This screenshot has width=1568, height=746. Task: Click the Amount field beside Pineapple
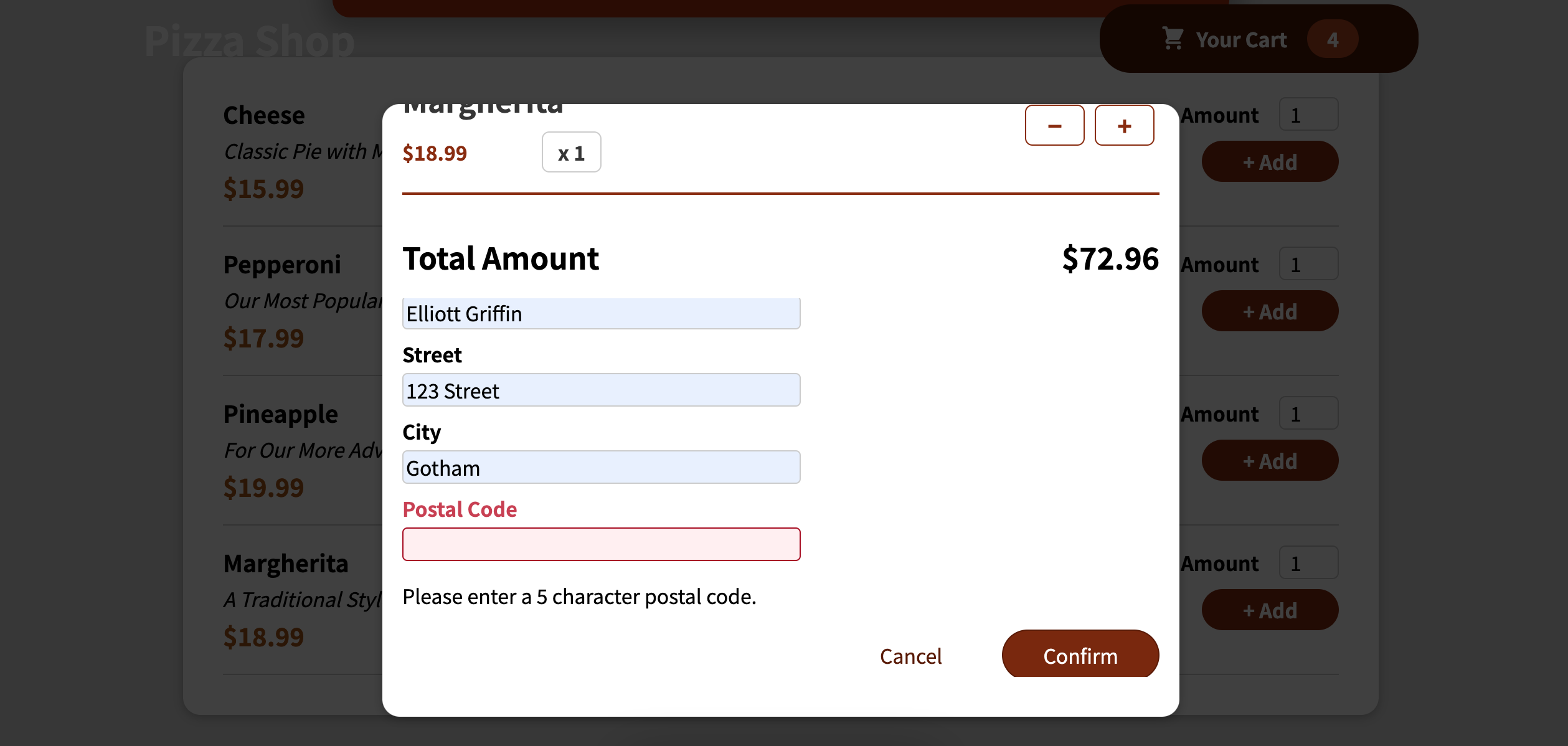[x=1308, y=413]
